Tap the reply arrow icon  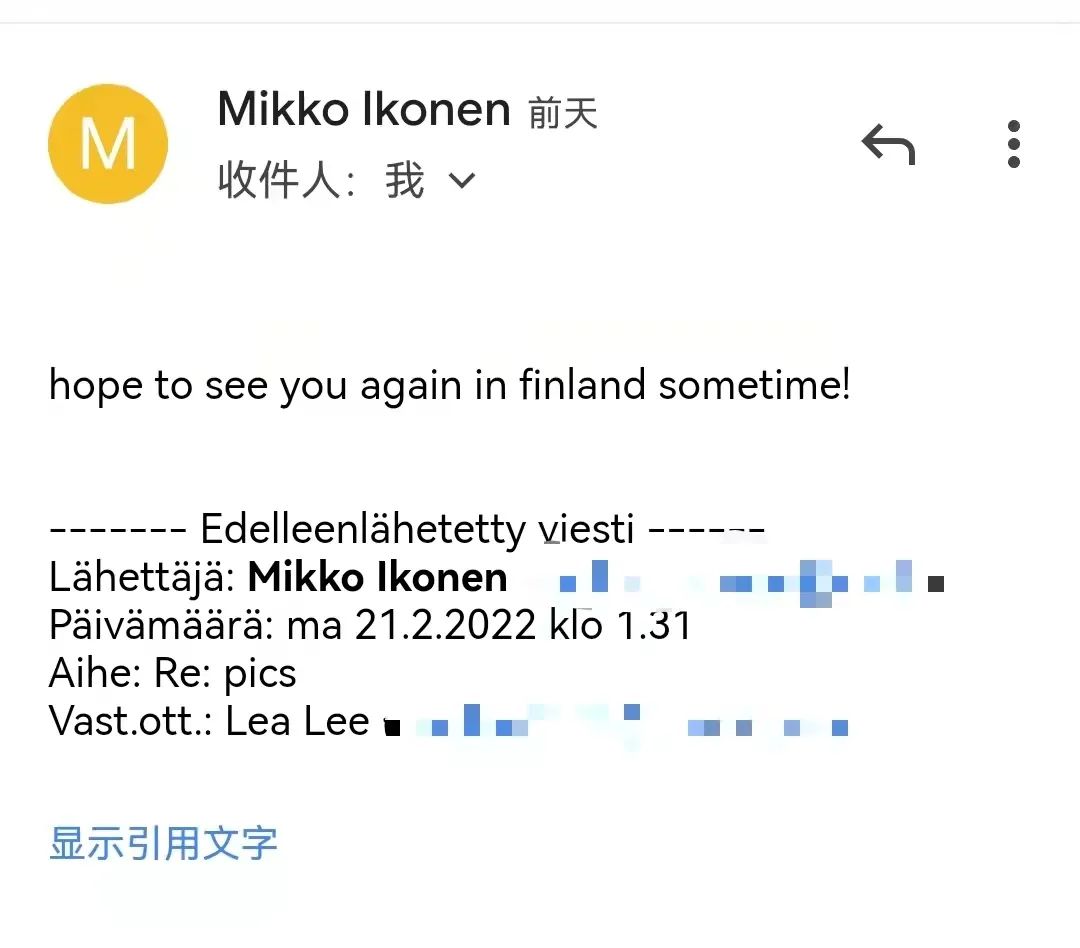click(888, 146)
